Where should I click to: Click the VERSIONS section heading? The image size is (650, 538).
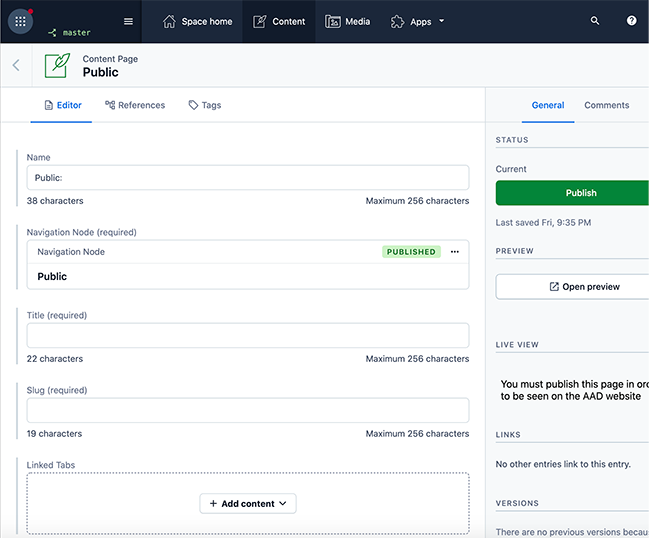[x=517, y=503]
